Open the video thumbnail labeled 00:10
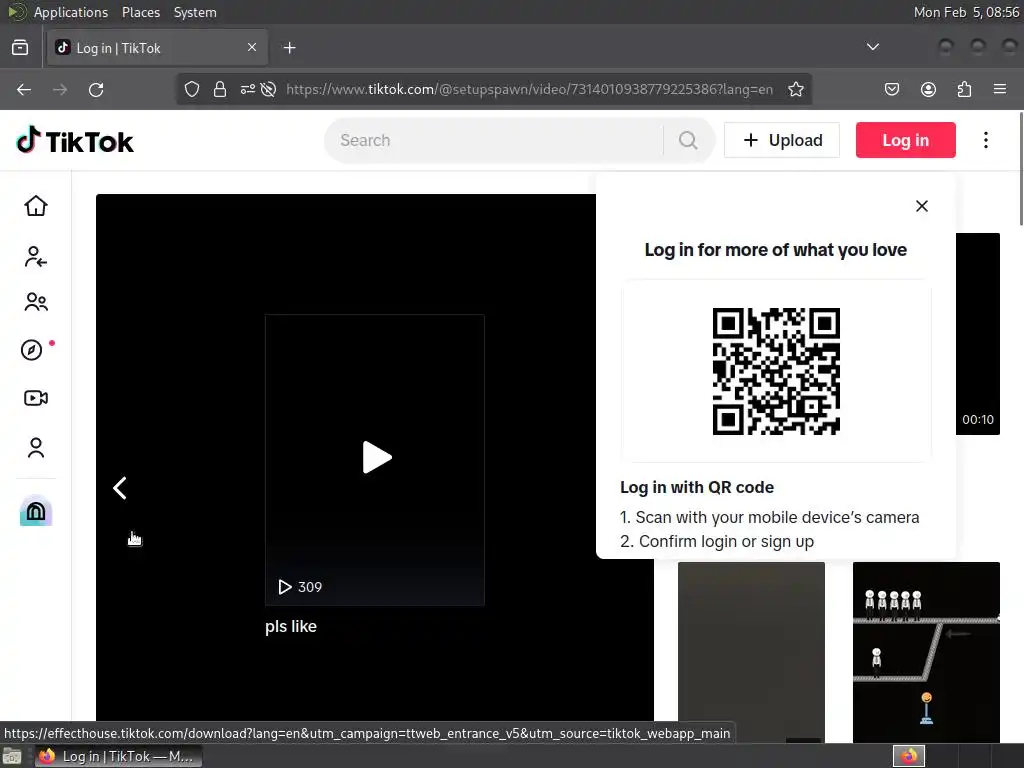 pos(978,334)
